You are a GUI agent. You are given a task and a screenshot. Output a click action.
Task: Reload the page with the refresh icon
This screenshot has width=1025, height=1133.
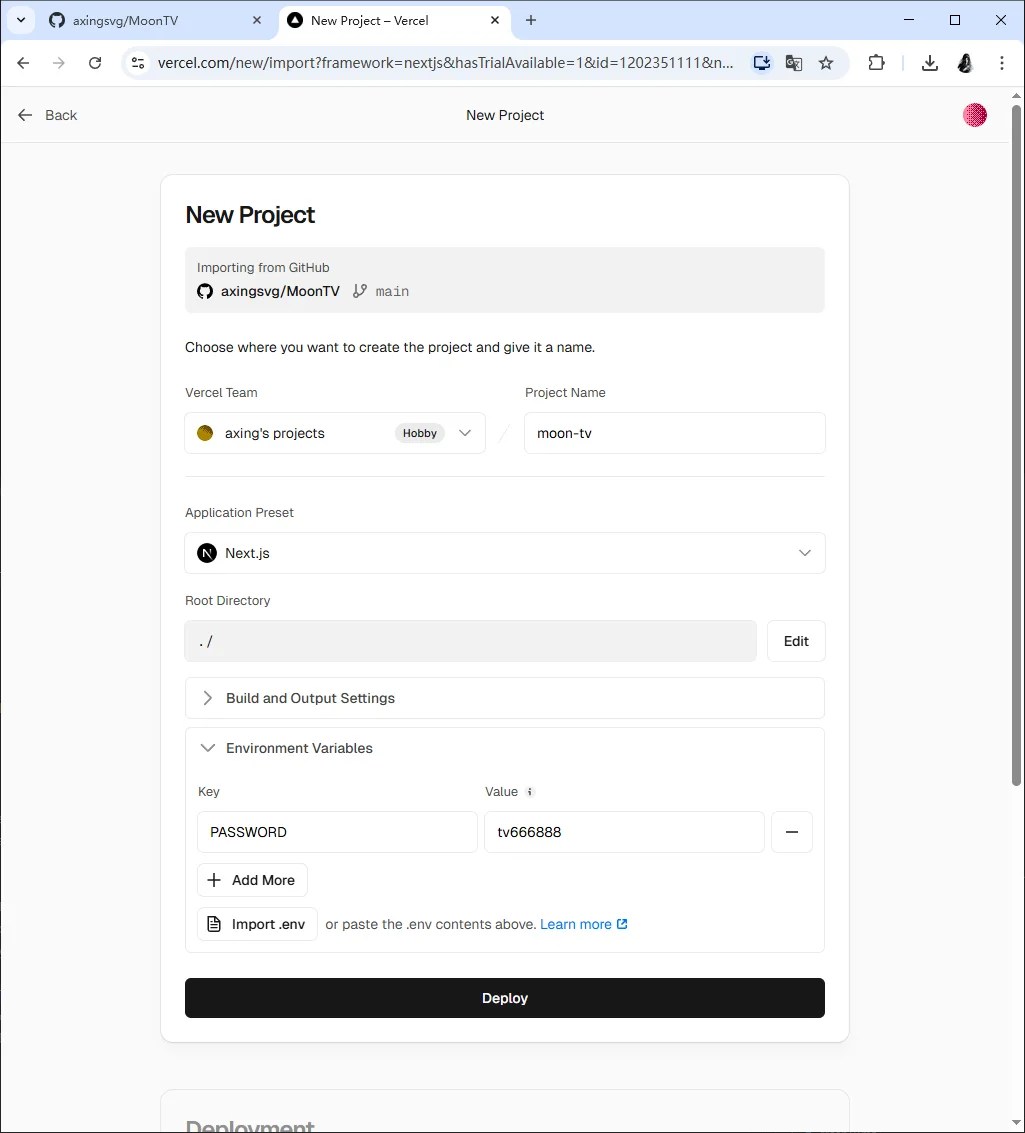[95, 63]
